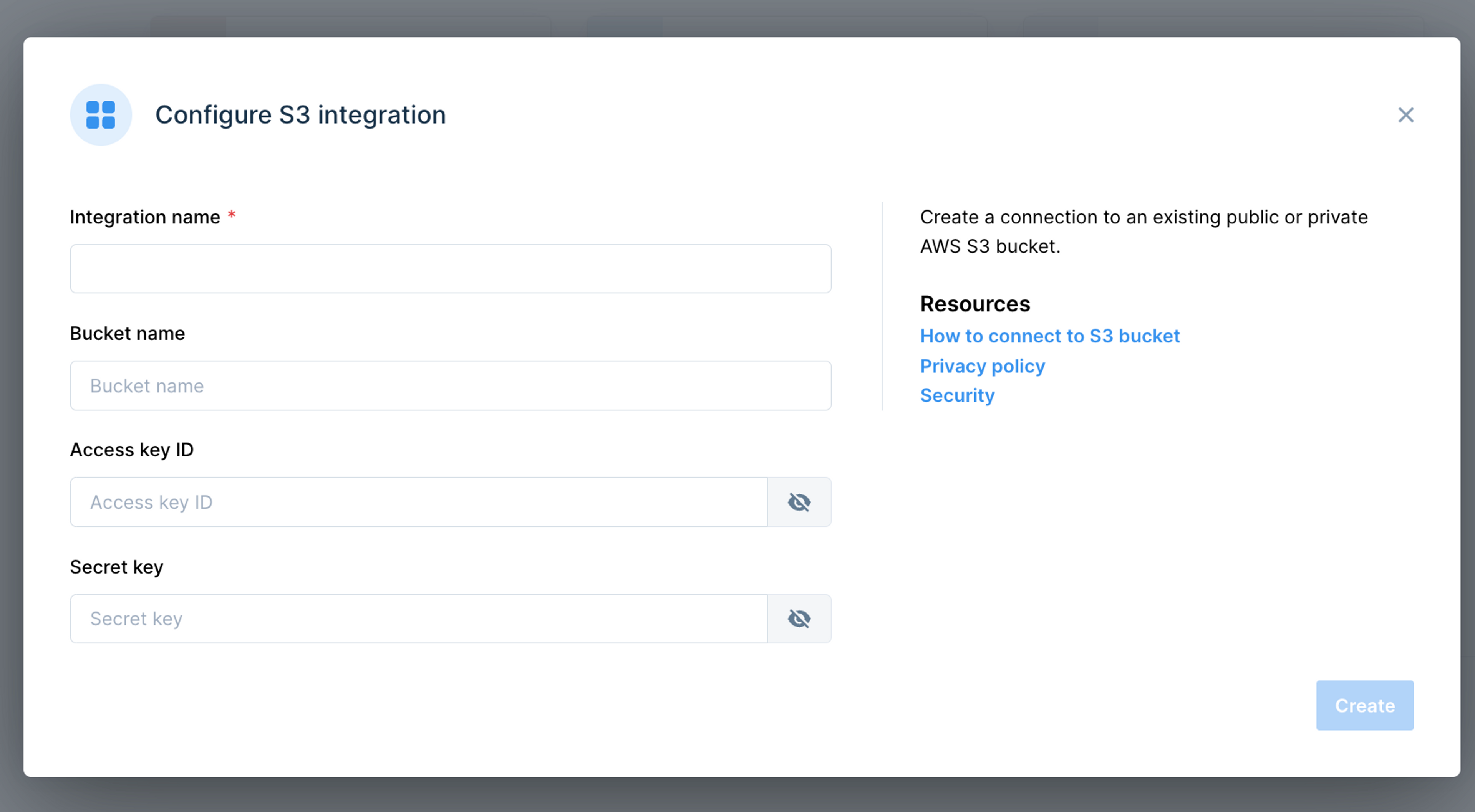
Task: Focus the Integration name input field
Action: 451,269
